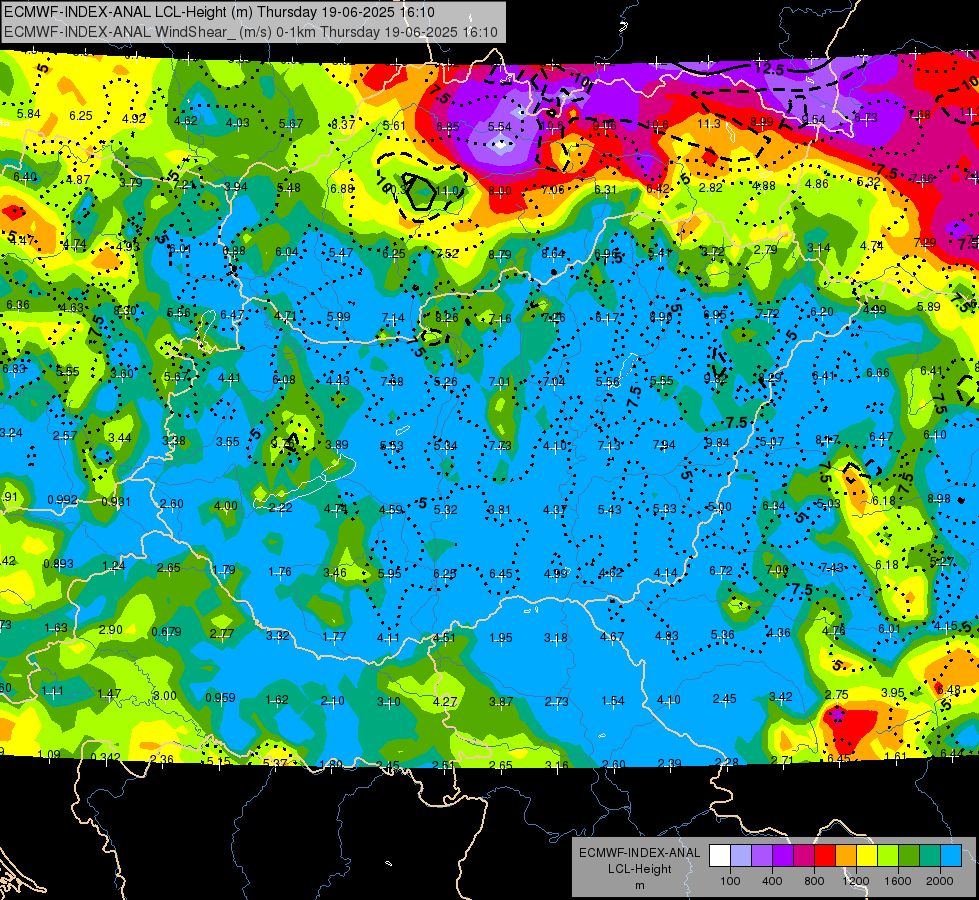Click the wind shear value '11.0'
This screenshot has width=979, height=900.
point(447,191)
